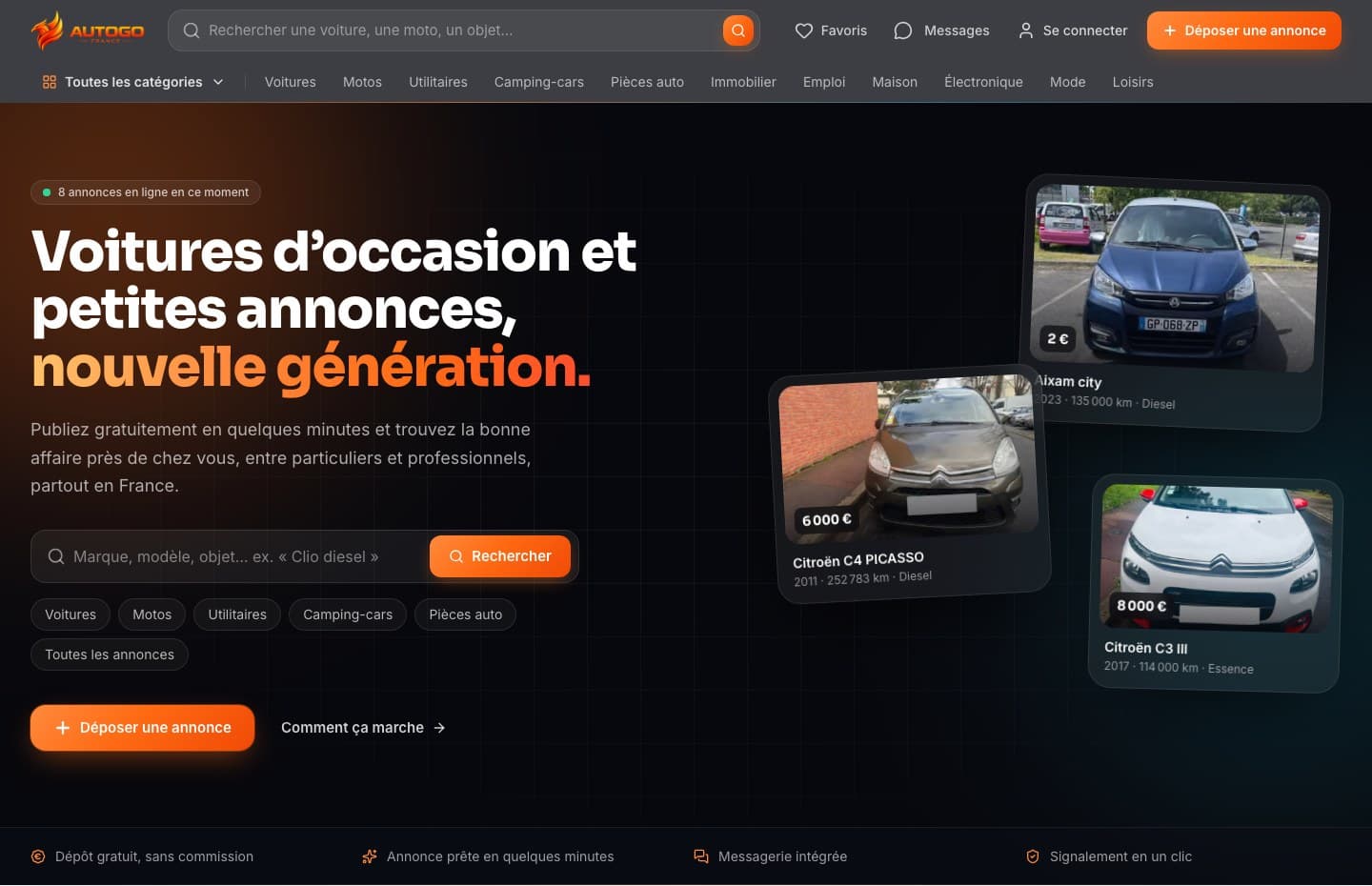The width and height of the screenshot is (1372, 886).
Task: Click Dépôt gratuit, sans commission text
Action: pyautogui.click(x=154, y=856)
